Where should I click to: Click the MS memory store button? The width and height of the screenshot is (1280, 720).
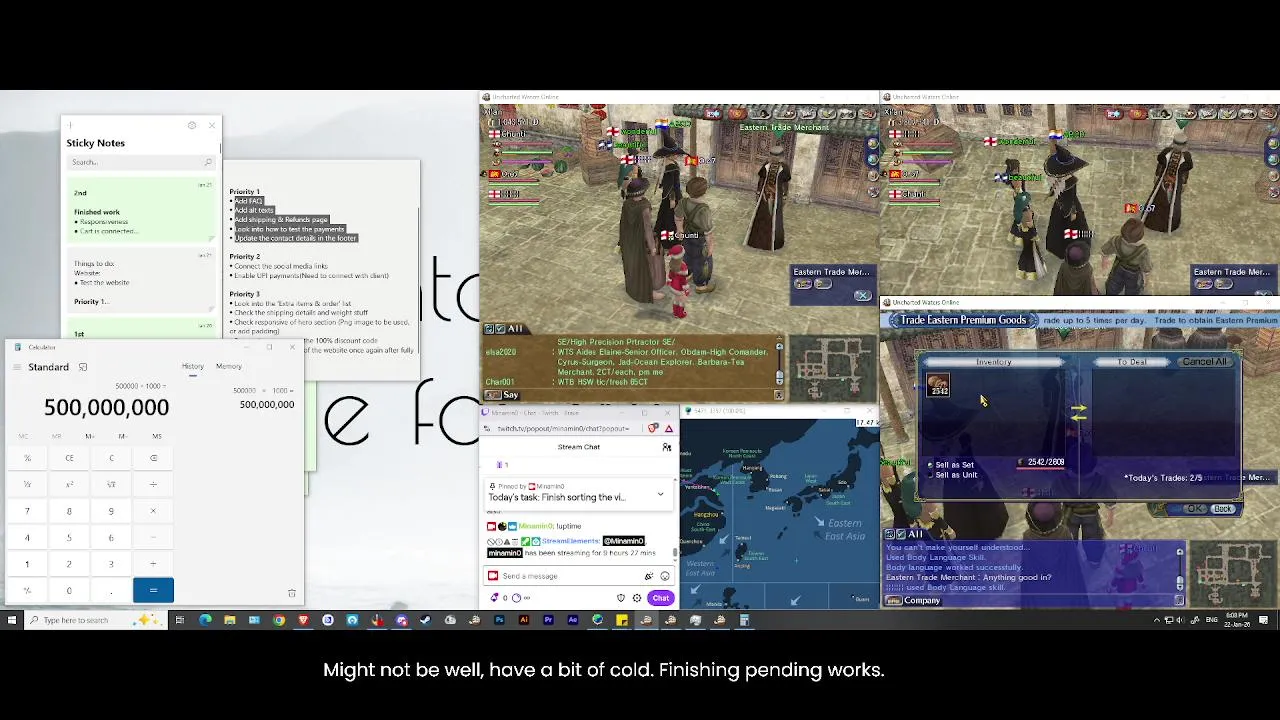[157, 436]
